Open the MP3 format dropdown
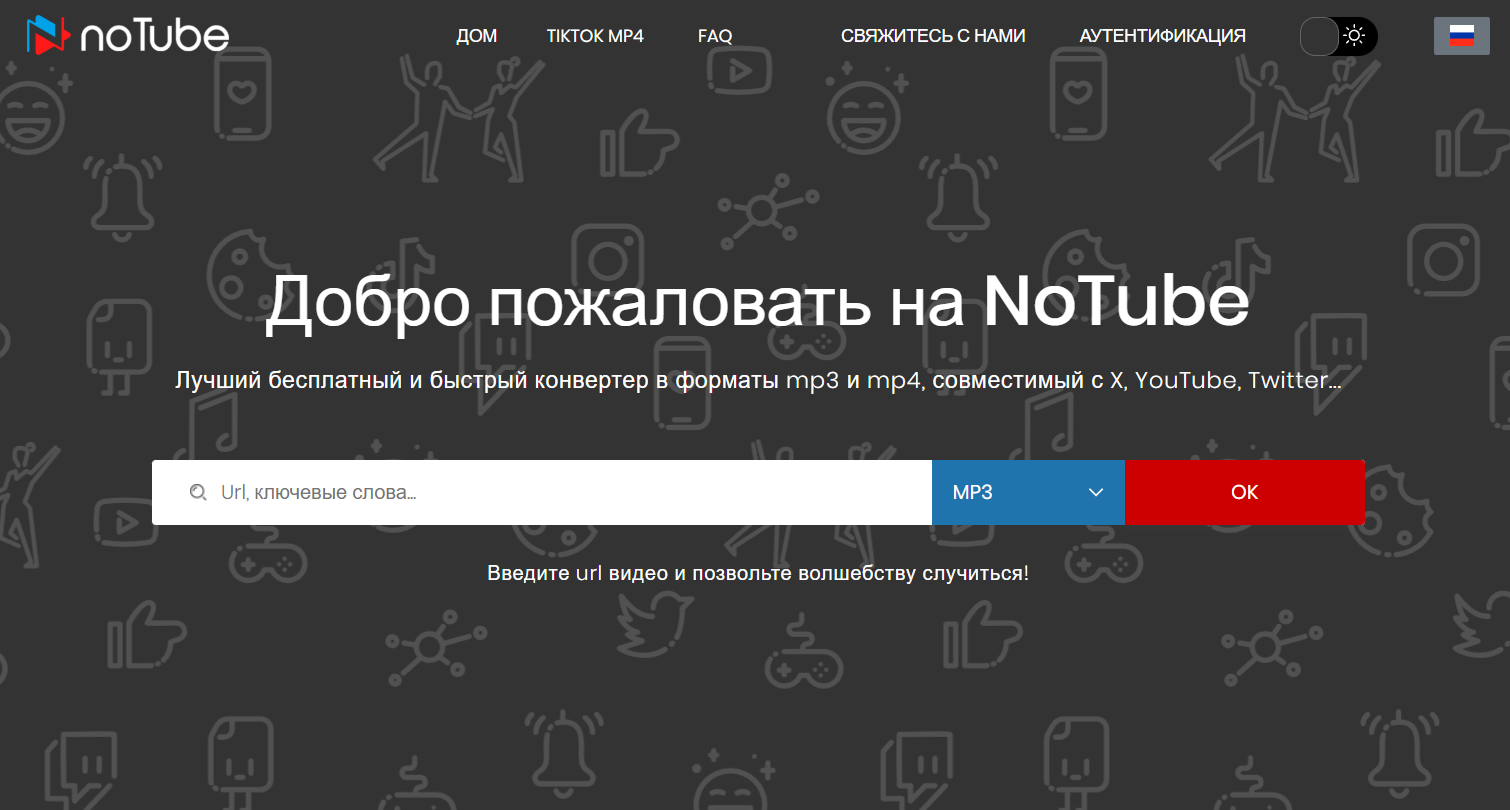Image resolution: width=1510 pixels, height=810 pixels. click(1028, 492)
